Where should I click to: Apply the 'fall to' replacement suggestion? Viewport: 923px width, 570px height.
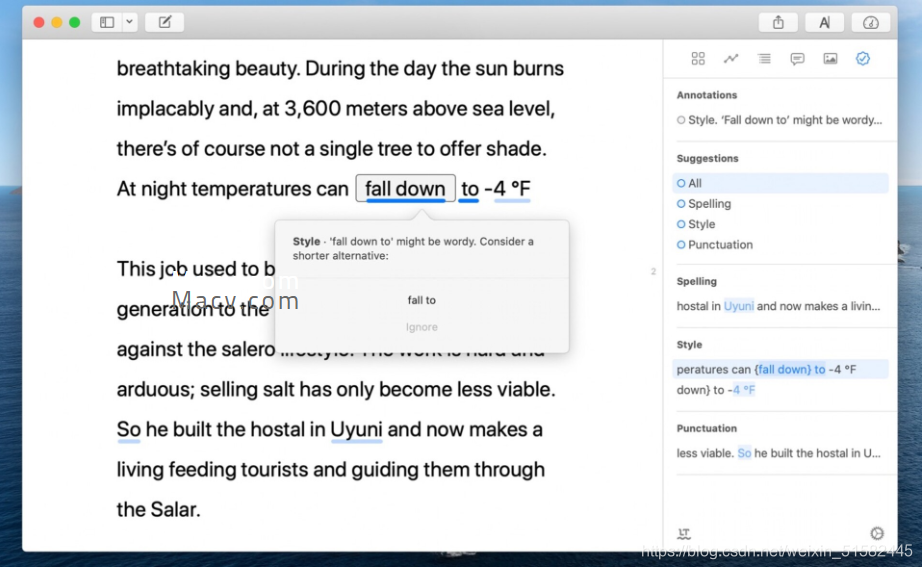pyautogui.click(x=421, y=300)
